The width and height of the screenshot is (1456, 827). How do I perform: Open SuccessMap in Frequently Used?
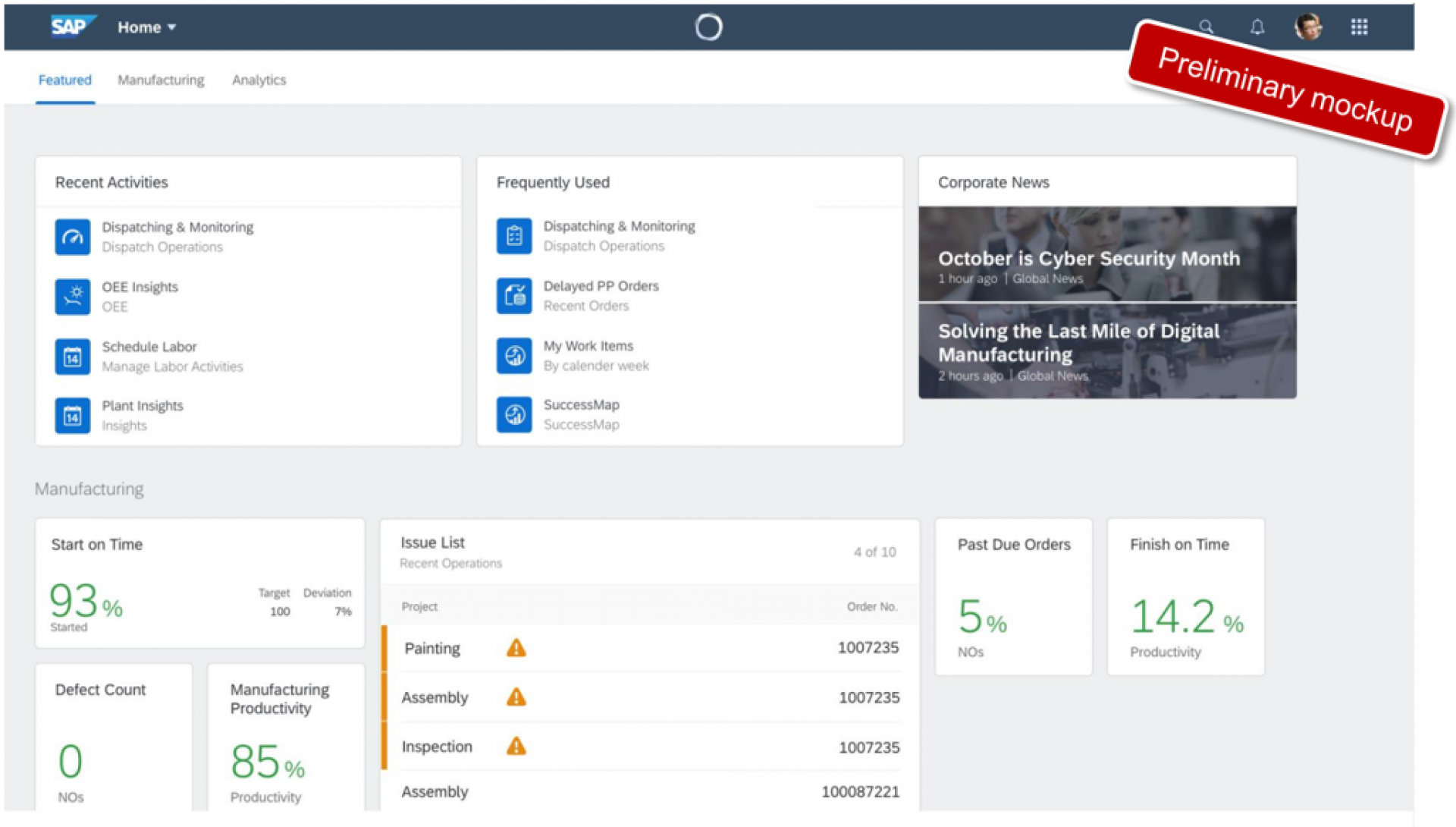581,405
